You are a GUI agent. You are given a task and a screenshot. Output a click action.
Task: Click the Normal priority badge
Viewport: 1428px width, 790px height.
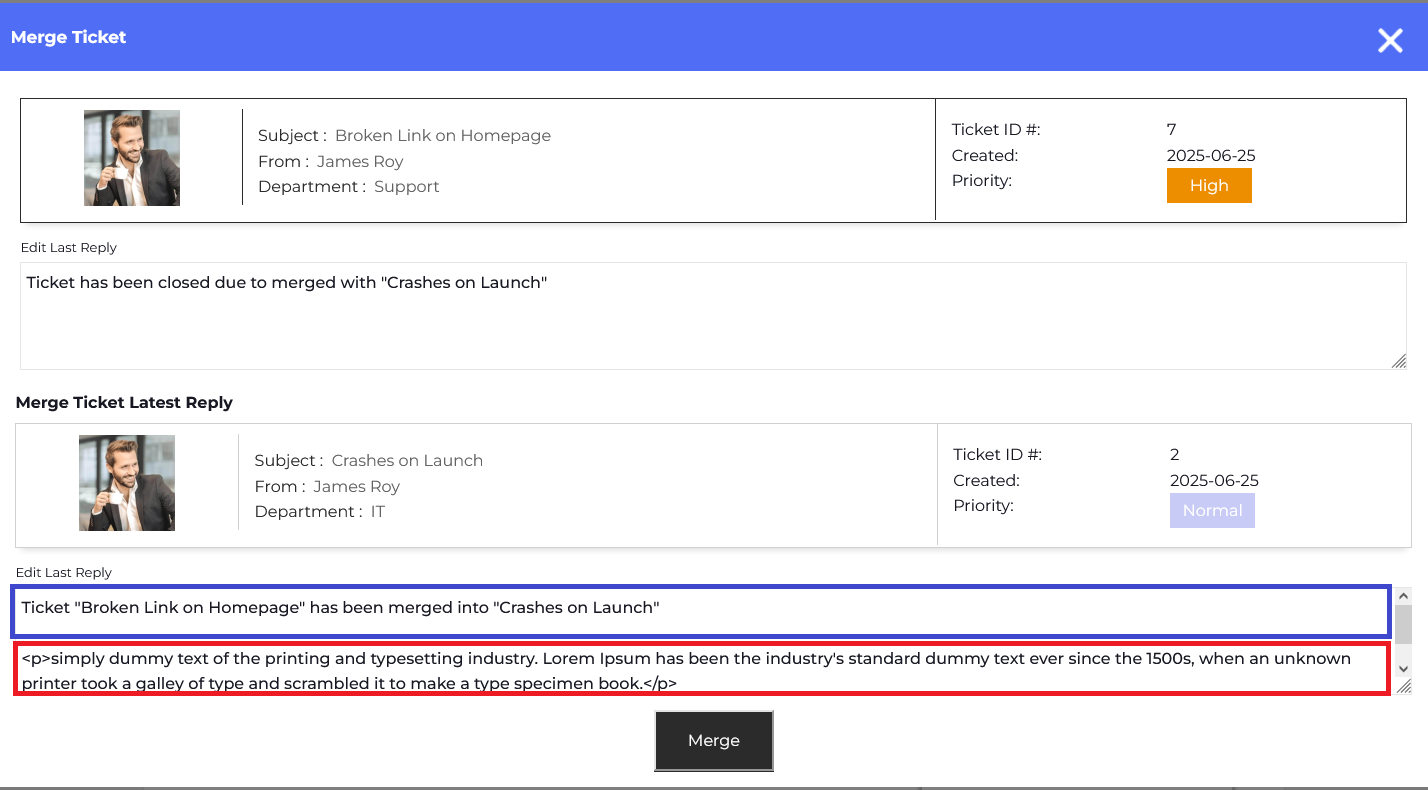1212,511
